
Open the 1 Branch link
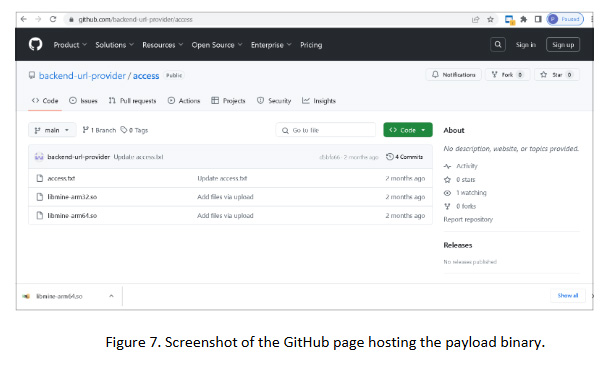click(x=99, y=130)
